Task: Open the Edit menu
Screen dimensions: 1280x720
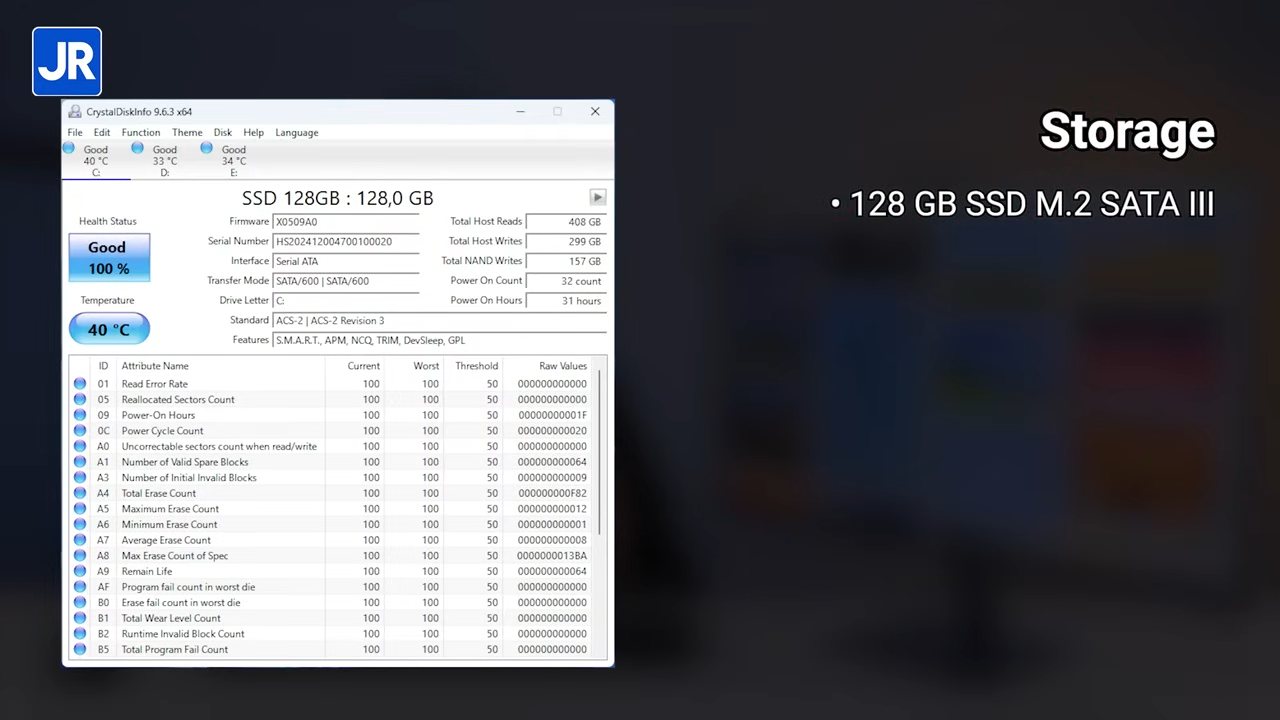Action: (x=102, y=132)
